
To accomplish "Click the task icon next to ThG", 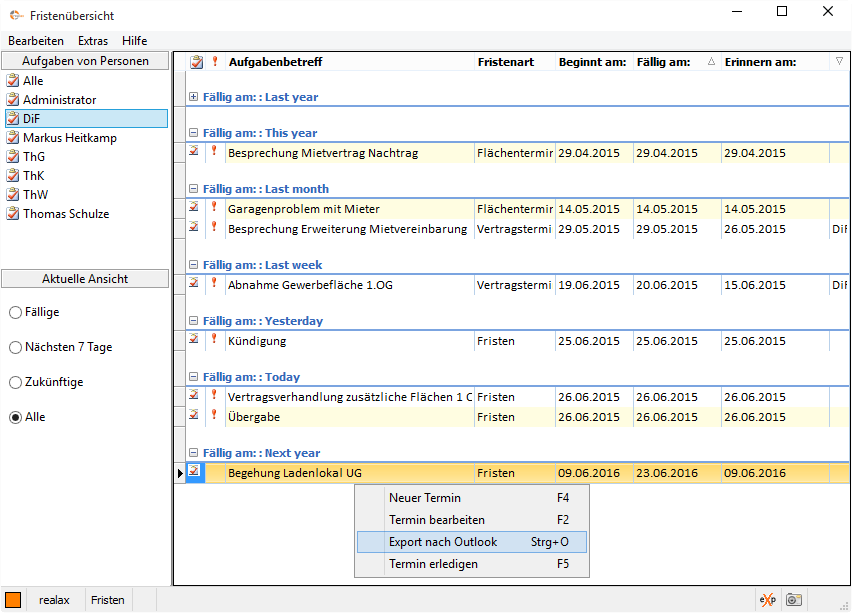I will pyautogui.click(x=13, y=157).
